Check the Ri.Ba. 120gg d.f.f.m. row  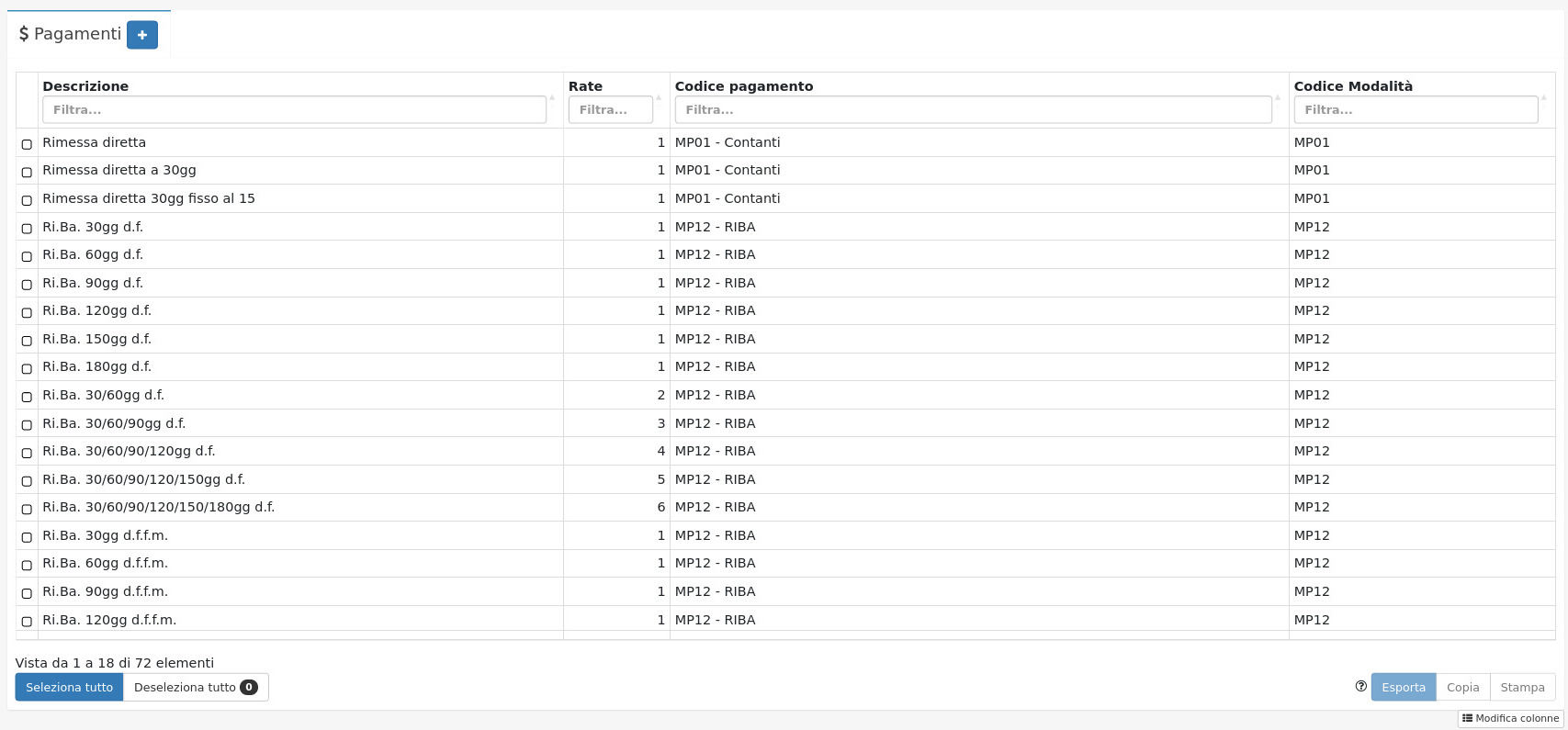coord(27,622)
